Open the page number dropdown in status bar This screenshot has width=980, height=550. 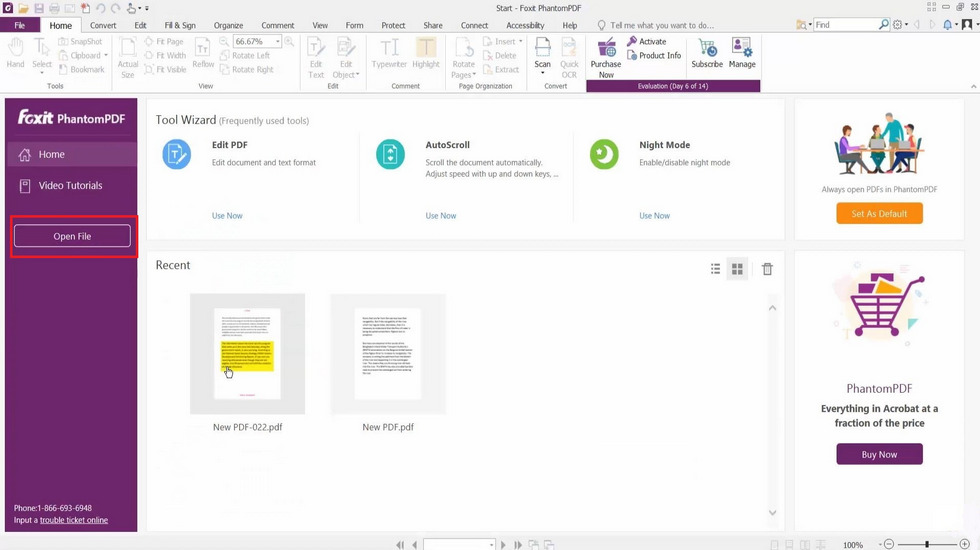[491, 545]
